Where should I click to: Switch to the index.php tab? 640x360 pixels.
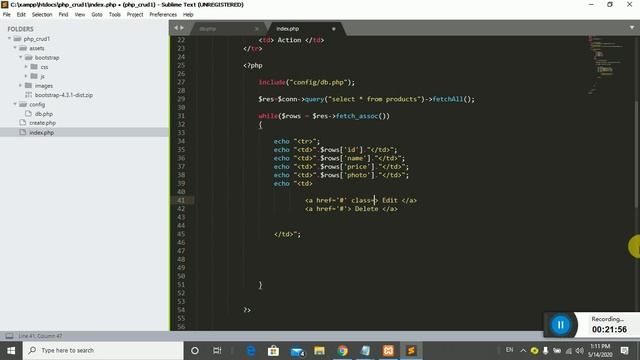287,29
